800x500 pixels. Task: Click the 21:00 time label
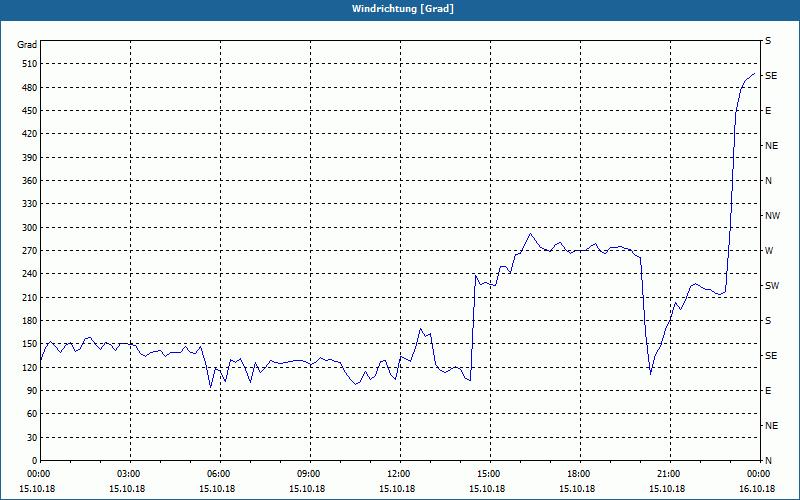[669, 474]
